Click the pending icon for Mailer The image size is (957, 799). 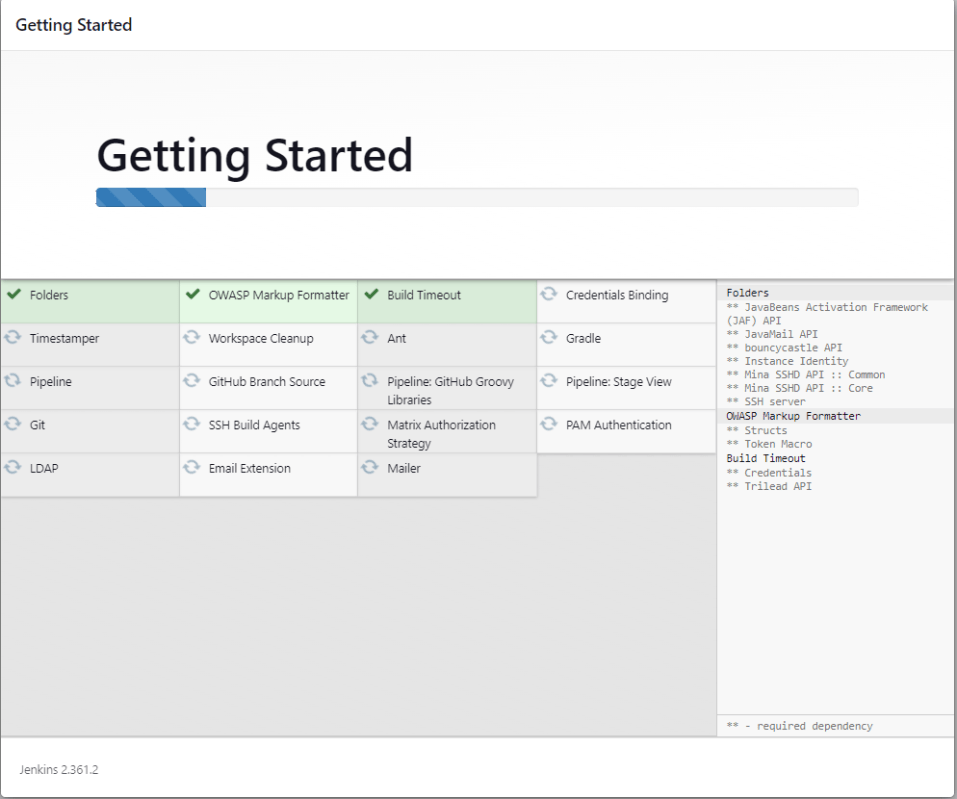[x=371, y=467]
